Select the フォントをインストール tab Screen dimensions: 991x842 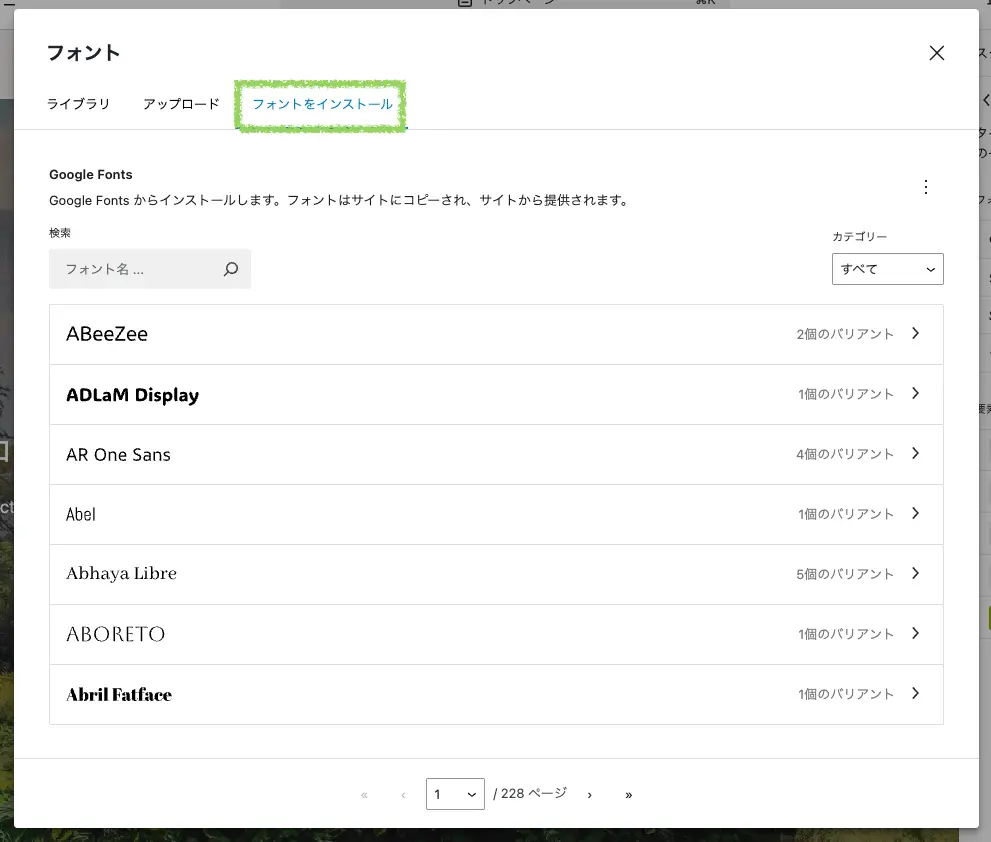tap(322, 104)
